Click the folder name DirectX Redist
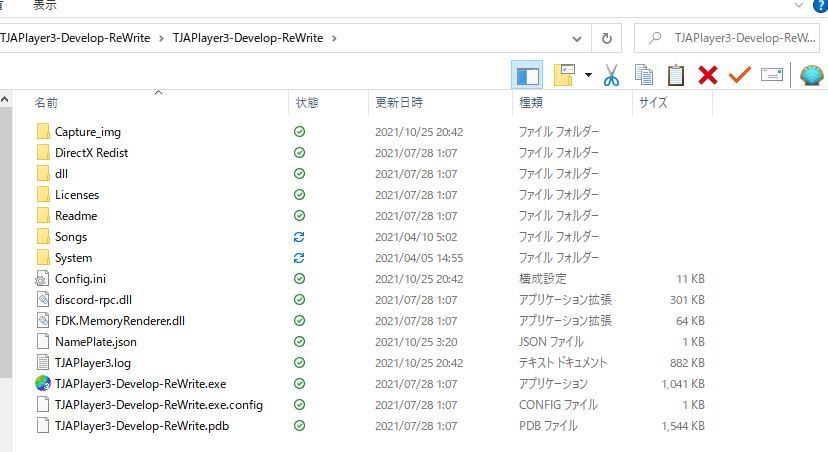The image size is (828, 452). [91, 153]
